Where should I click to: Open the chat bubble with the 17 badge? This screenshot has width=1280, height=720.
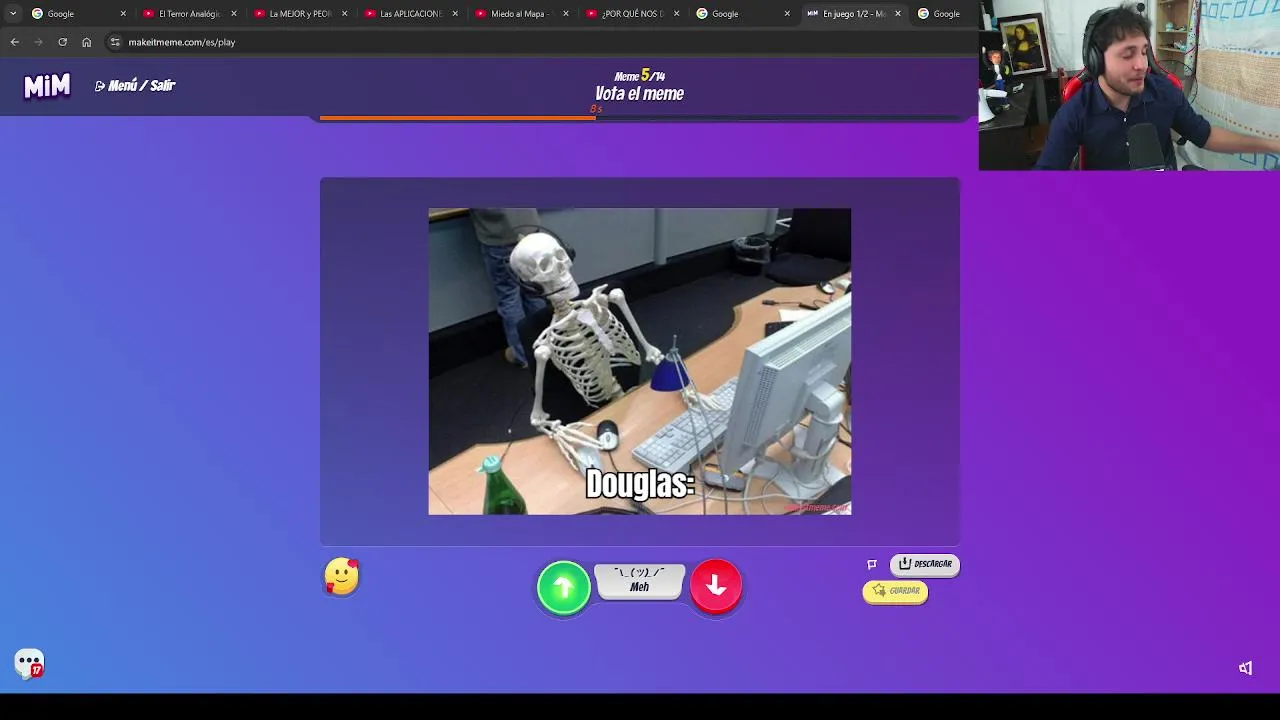pyautogui.click(x=29, y=663)
